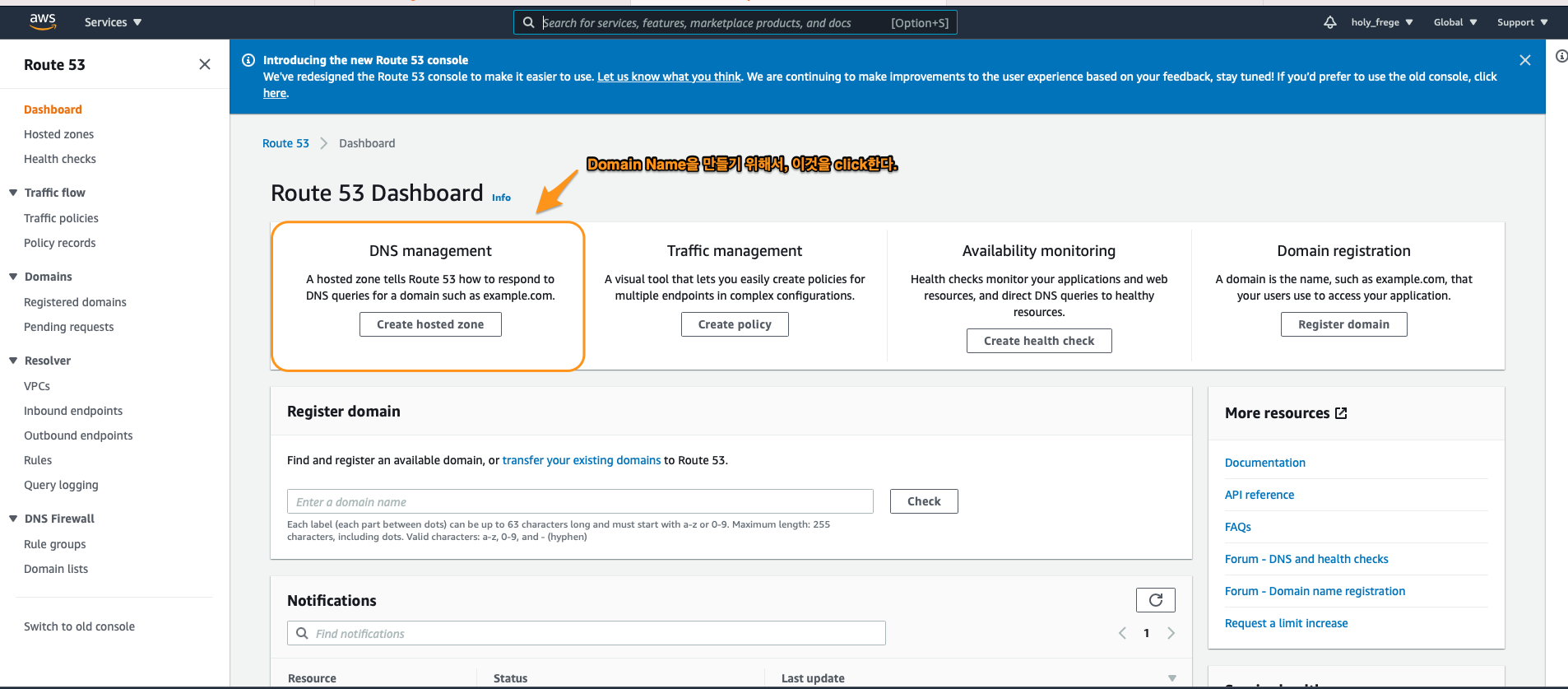Click the Create hosted zone button
Image resolution: width=1568 pixels, height=689 pixels.
pos(430,324)
